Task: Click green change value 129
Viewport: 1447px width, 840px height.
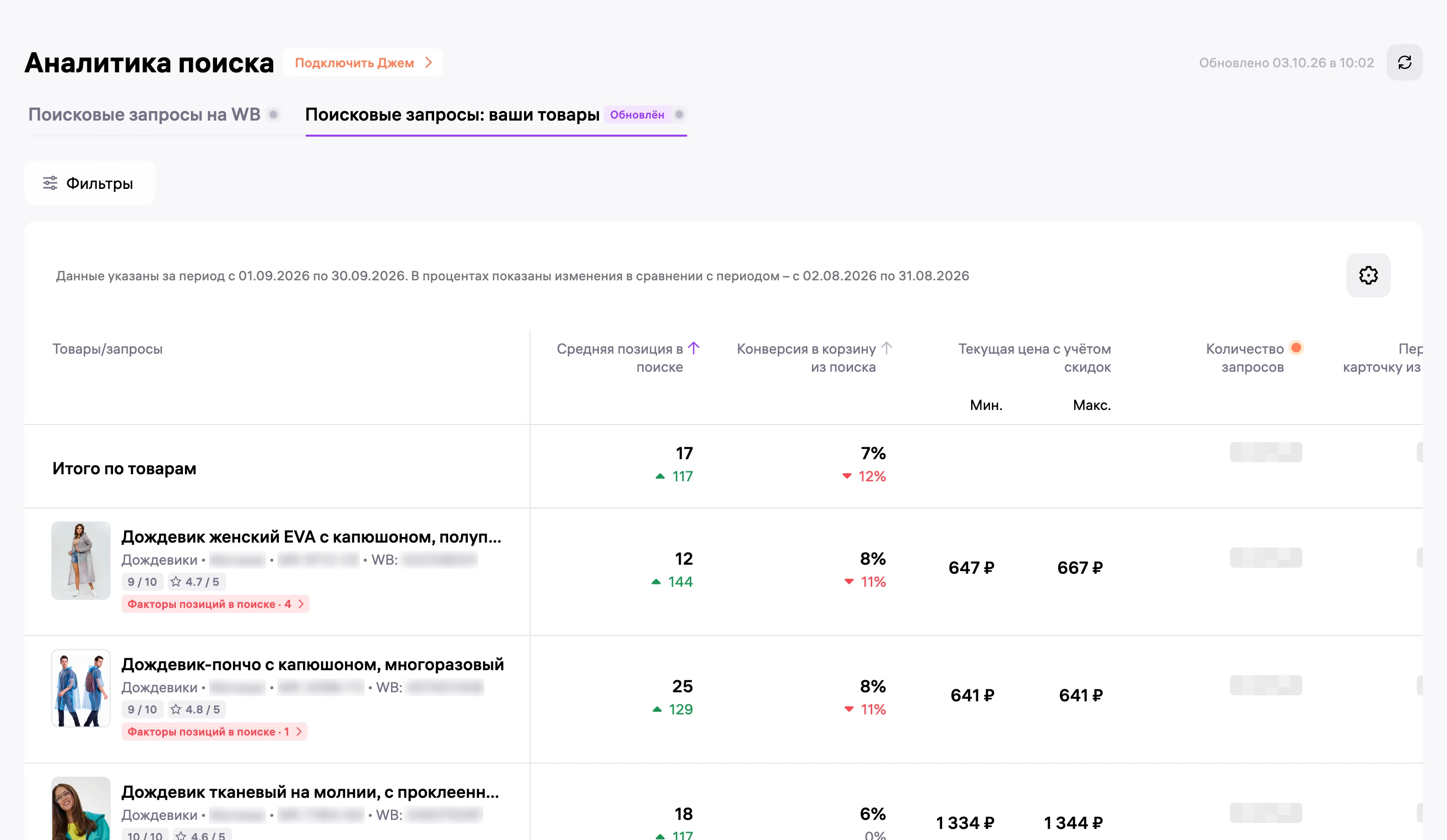Action: click(x=680, y=709)
